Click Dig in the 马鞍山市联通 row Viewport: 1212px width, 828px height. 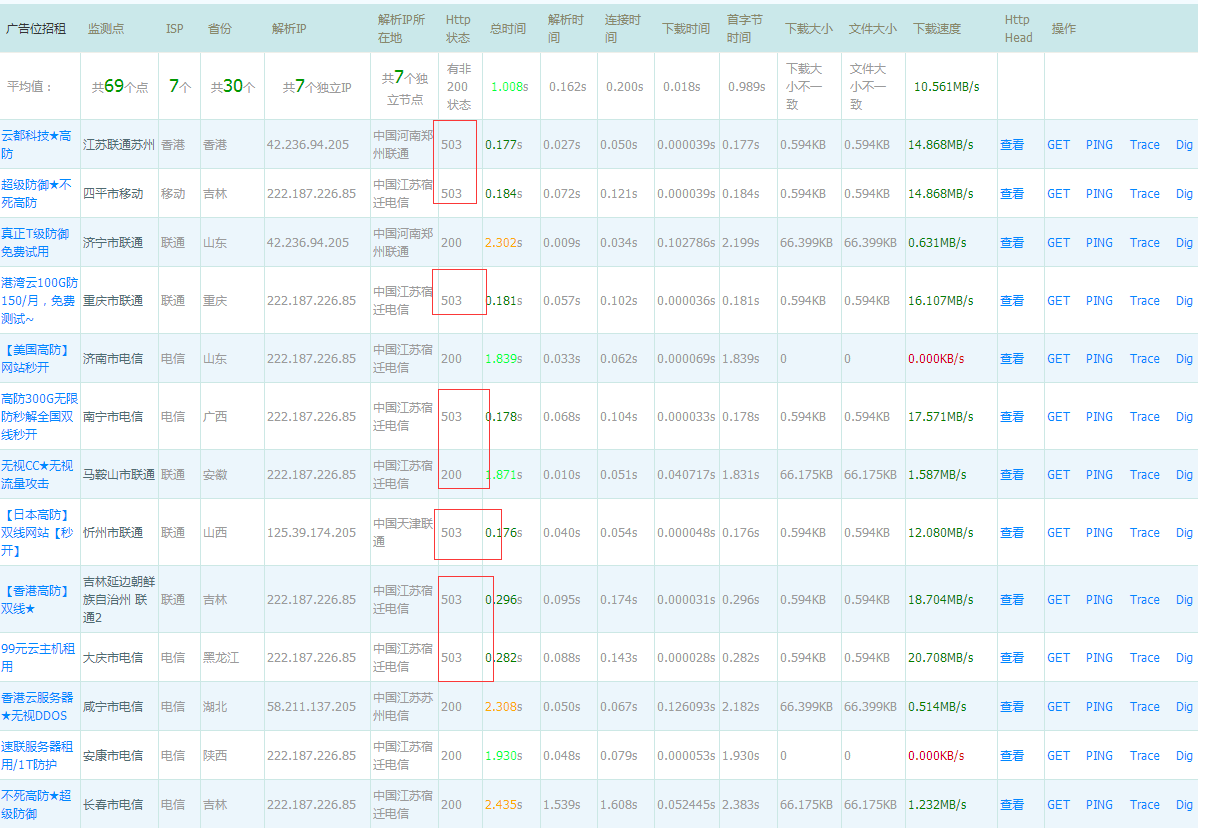(1184, 475)
